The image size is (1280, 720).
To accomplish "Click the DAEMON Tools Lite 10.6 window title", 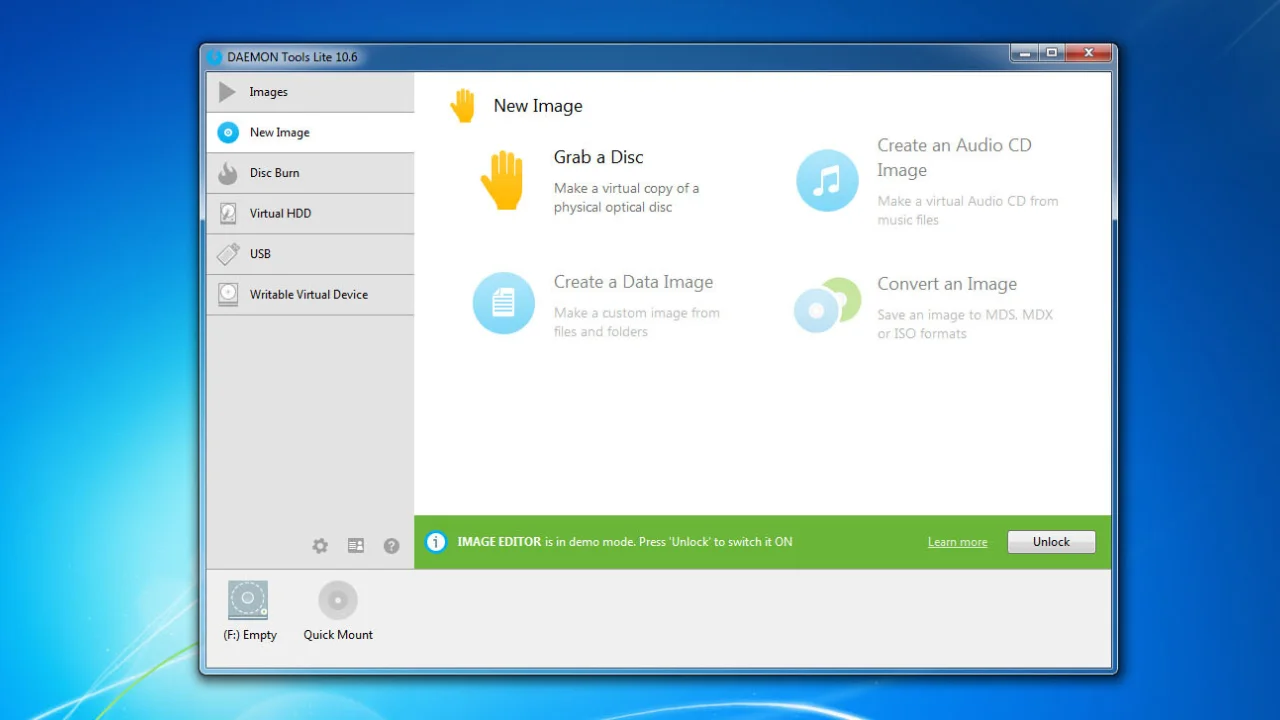I will click(292, 57).
